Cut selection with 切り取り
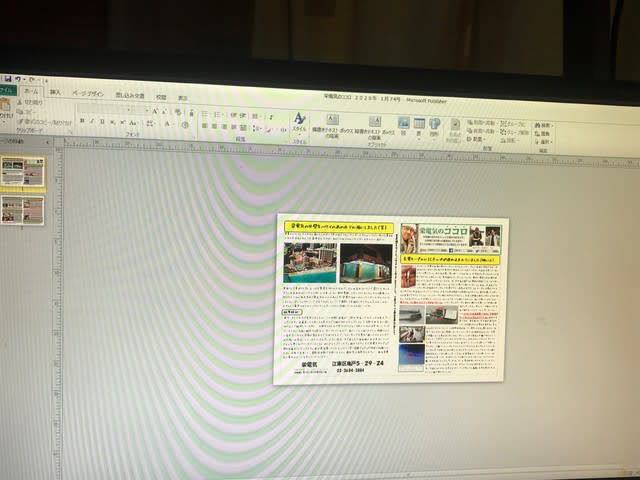The image size is (640, 480). click(x=29, y=102)
